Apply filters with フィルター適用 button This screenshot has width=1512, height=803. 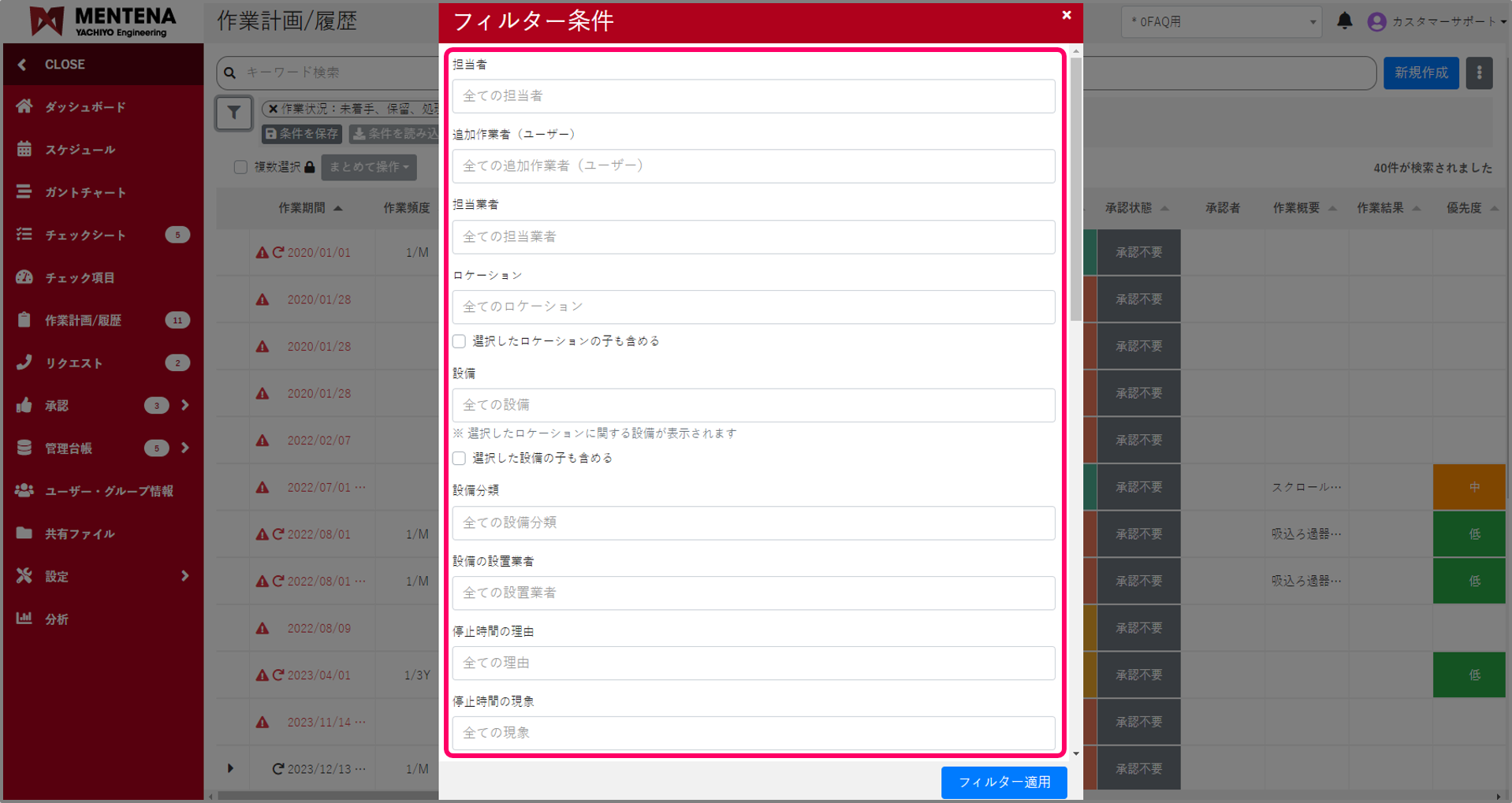click(1004, 783)
